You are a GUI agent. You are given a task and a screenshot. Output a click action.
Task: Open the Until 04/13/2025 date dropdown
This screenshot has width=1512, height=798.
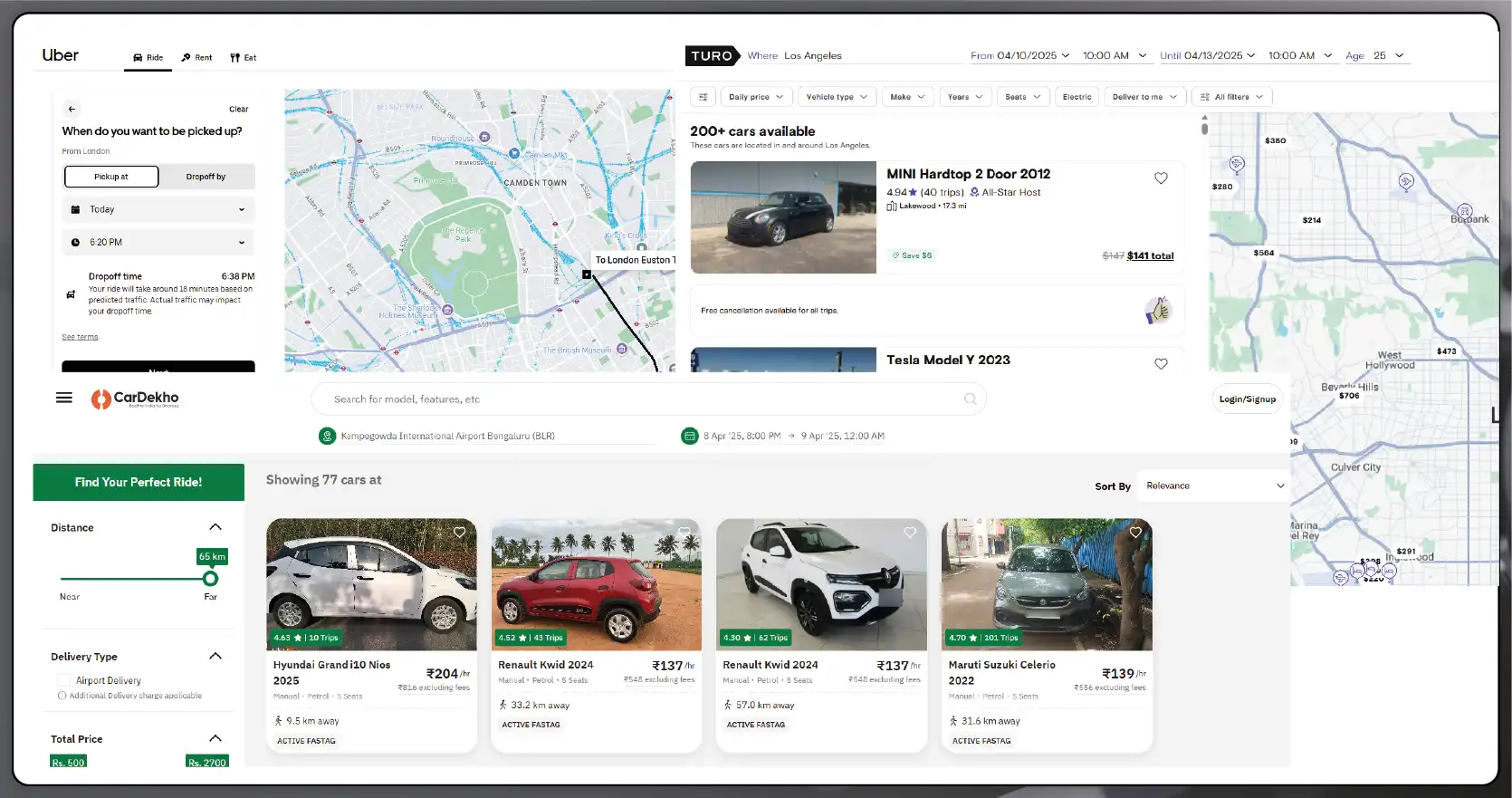(1208, 55)
